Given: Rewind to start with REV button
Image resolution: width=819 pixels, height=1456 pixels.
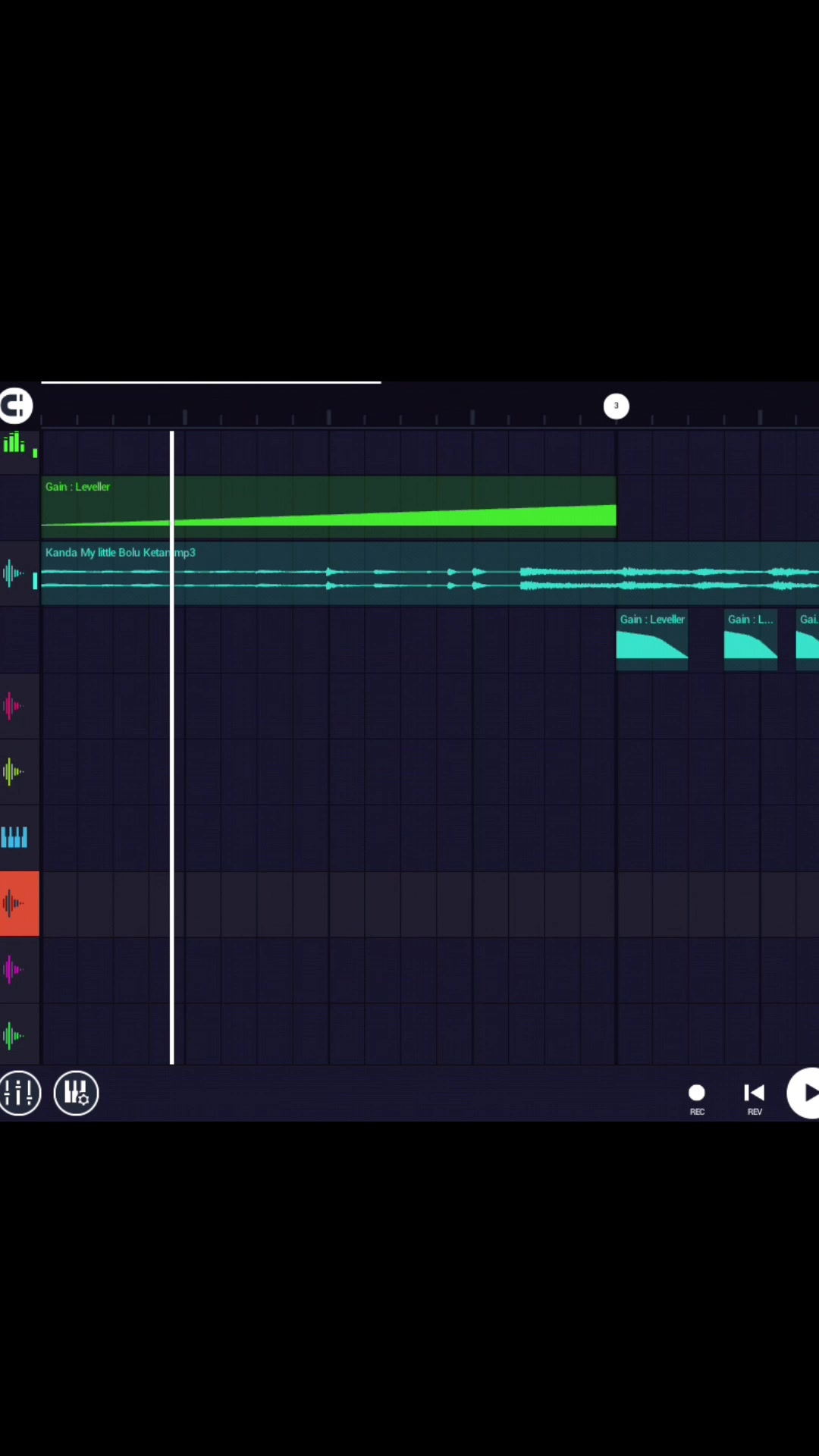Looking at the screenshot, I should click(755, 1098).
